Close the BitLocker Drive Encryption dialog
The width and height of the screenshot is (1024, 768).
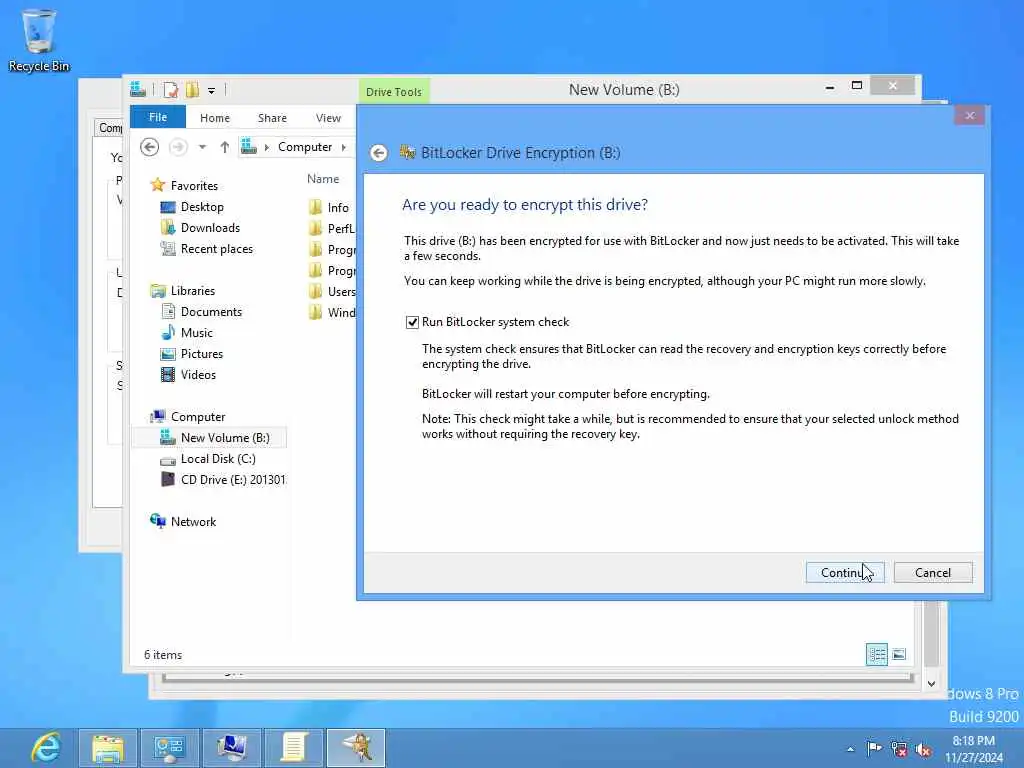coord(969,116)
